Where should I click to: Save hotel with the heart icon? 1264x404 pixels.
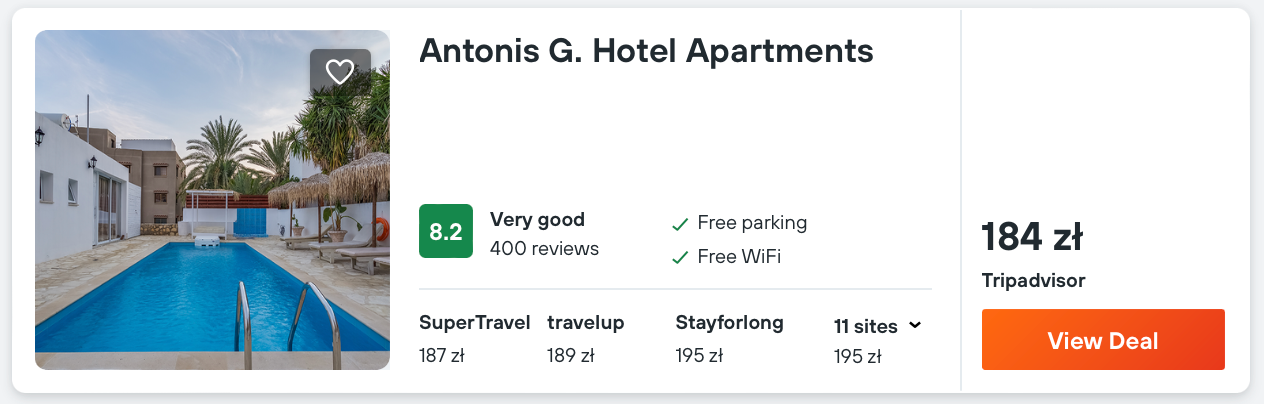340,72
